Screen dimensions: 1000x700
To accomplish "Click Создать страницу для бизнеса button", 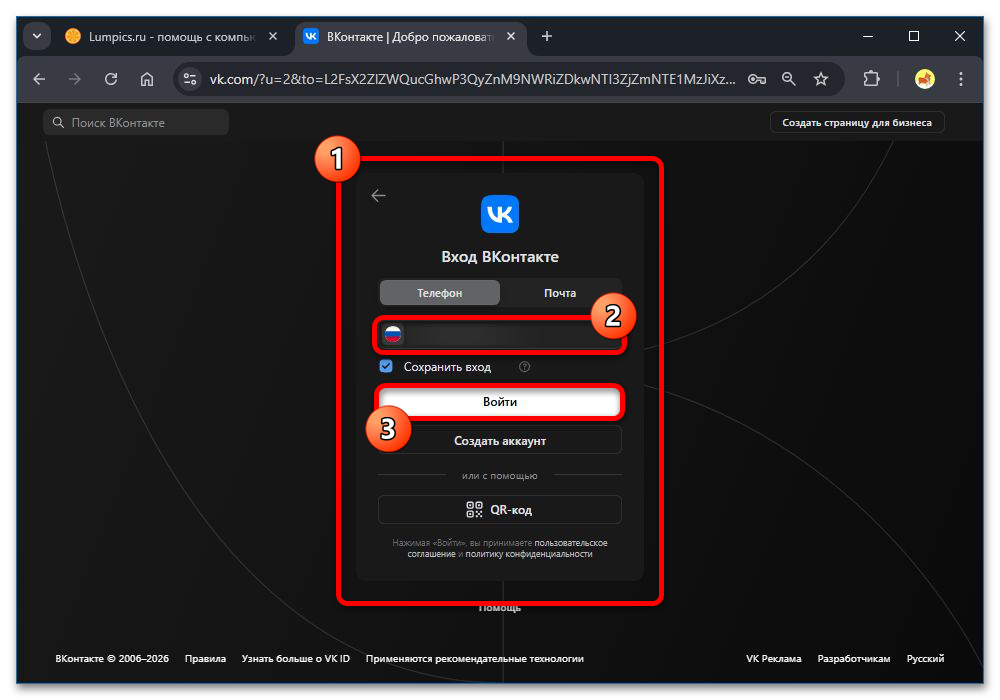I will click(x=857, y=122).
